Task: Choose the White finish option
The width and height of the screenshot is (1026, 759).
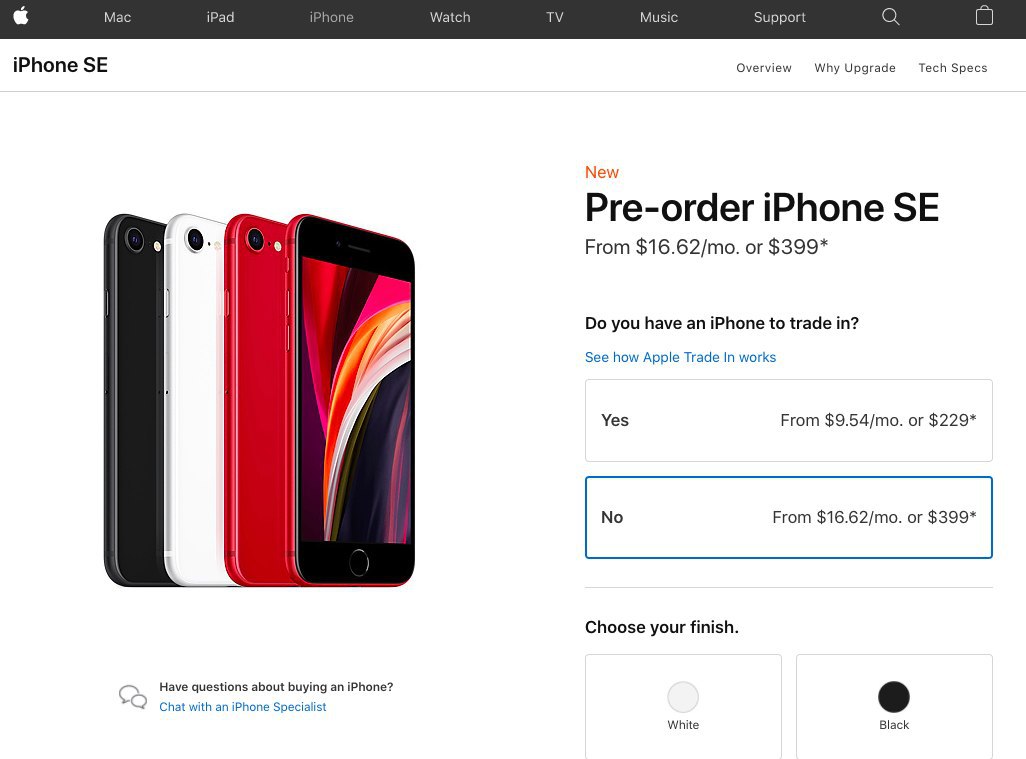Action: tap(683, 707)
